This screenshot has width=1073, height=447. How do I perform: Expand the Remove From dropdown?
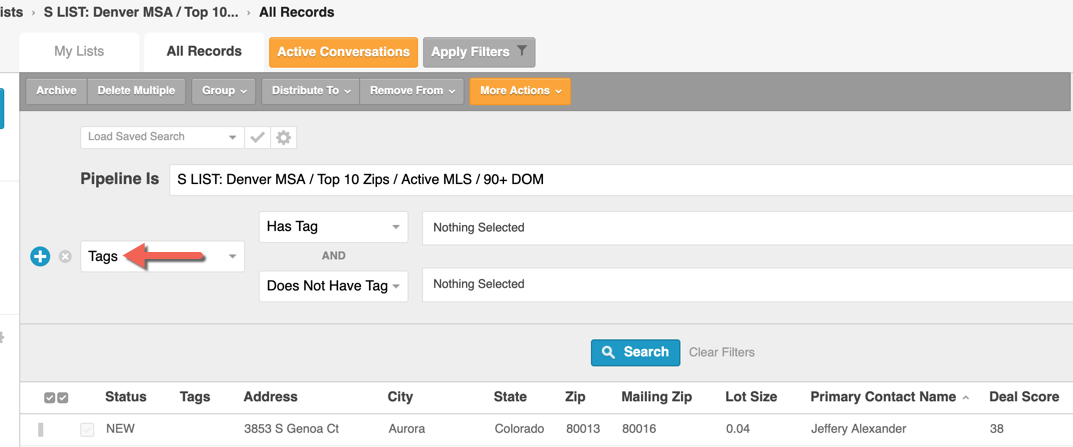tap(412, 90)
